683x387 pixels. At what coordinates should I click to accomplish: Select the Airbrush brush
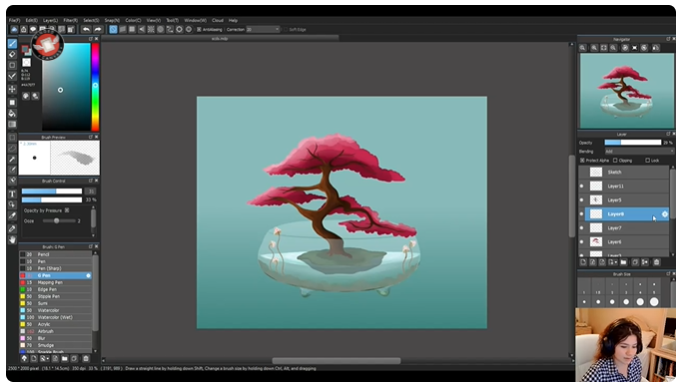pos(55,331)
